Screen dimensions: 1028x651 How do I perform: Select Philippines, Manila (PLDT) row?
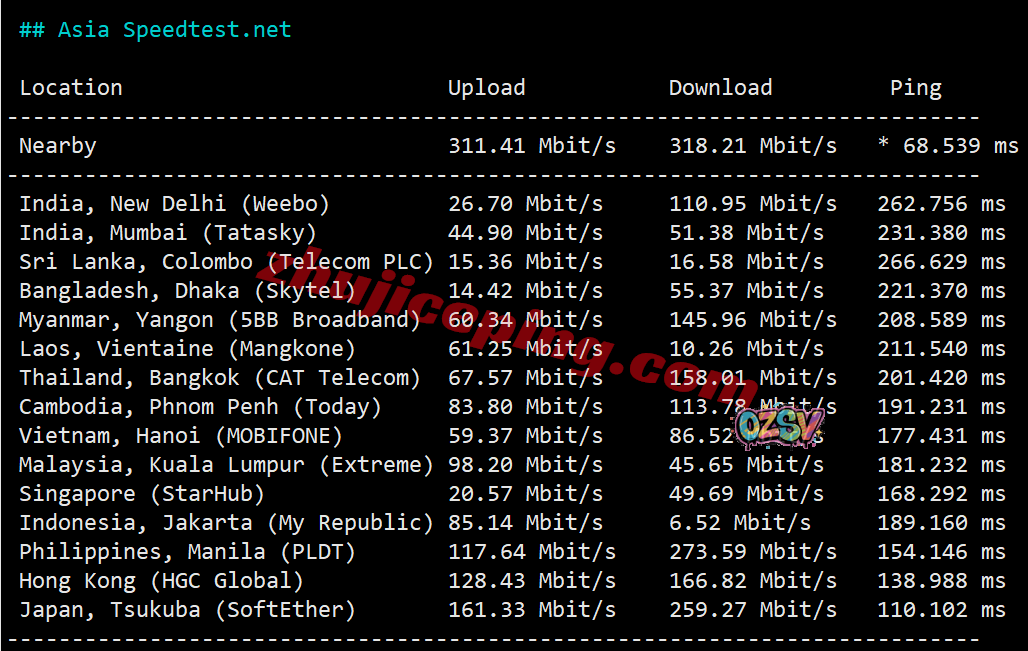pos(187,552)
